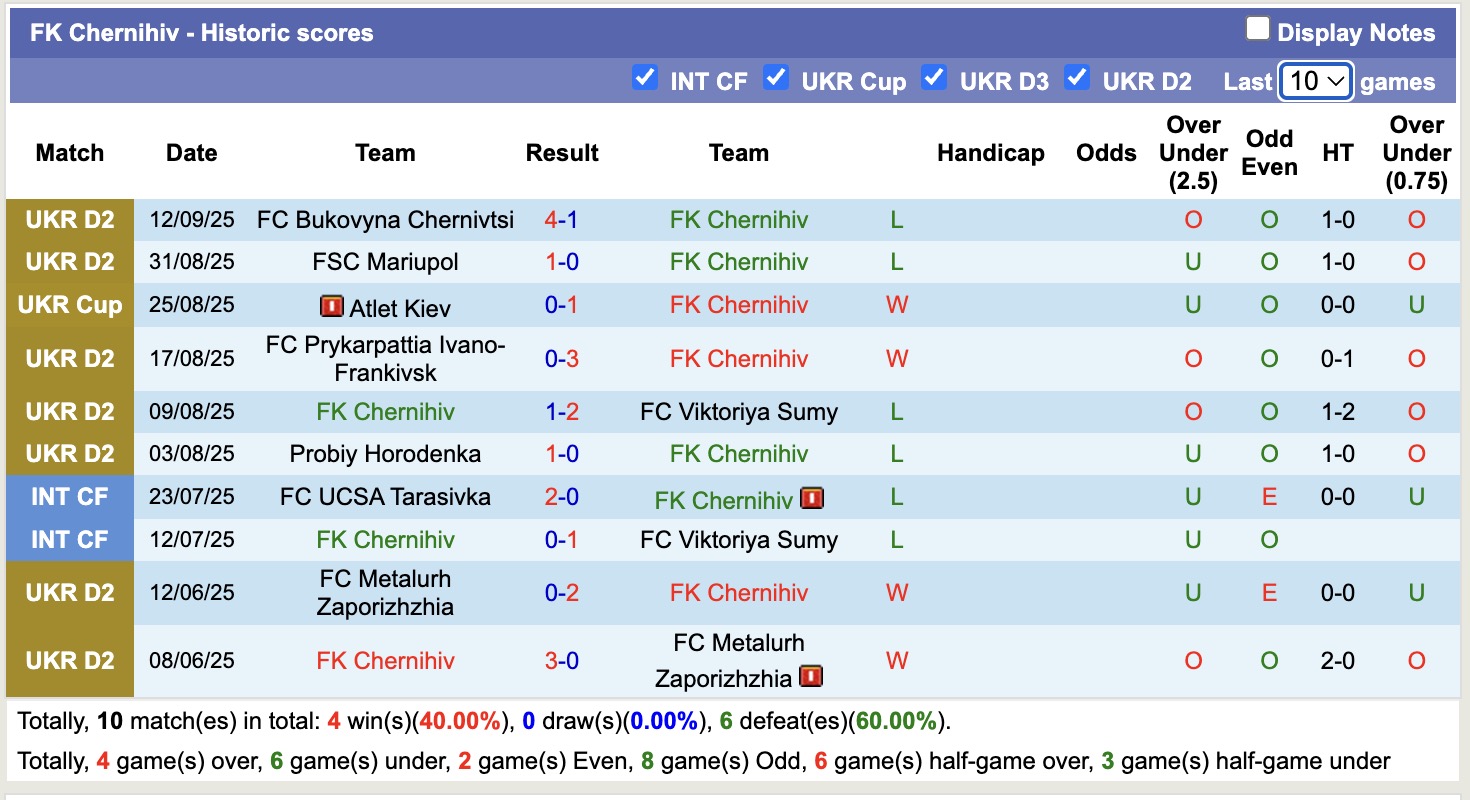Image resolution: width=1470 pixels, height=800 pixels.
Task: Open the 0-3 result on 17/08/25
Action: [561, 359]
